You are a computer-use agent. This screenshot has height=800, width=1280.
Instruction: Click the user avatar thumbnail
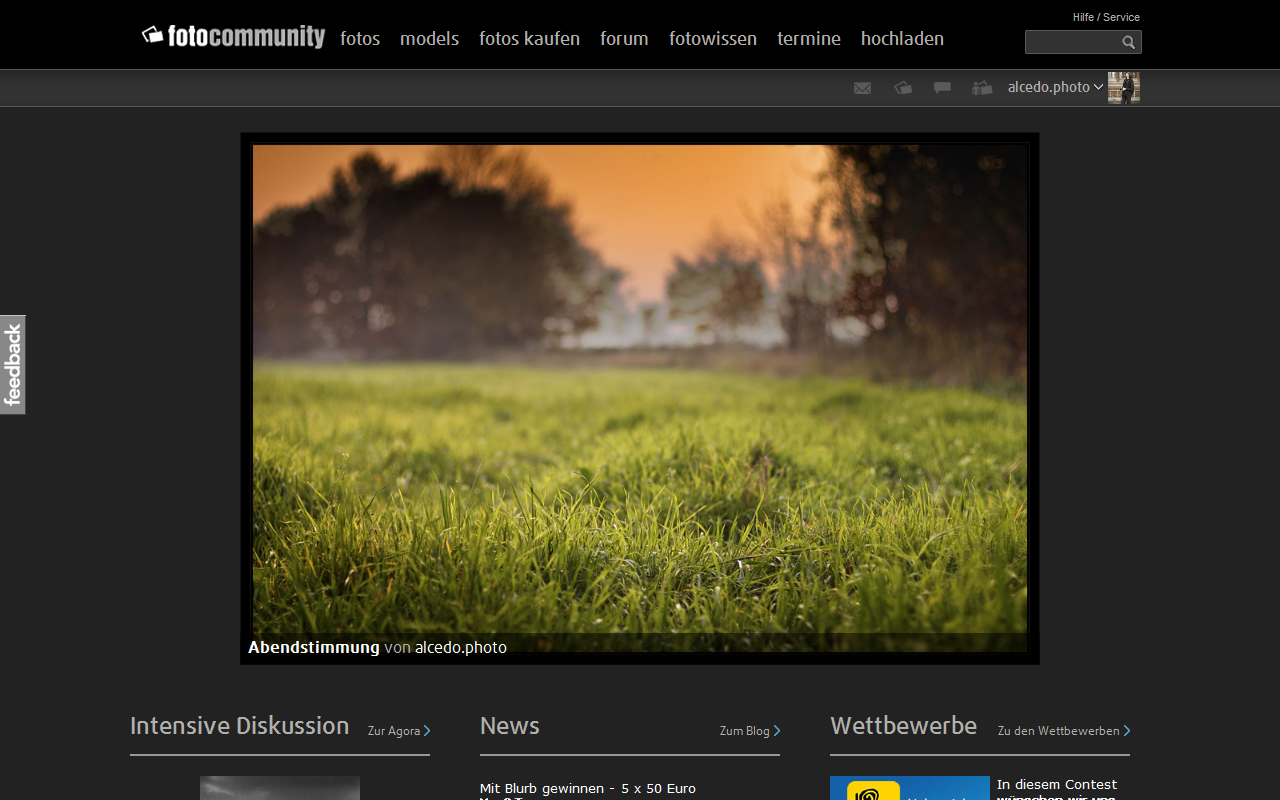point(1124,88)
